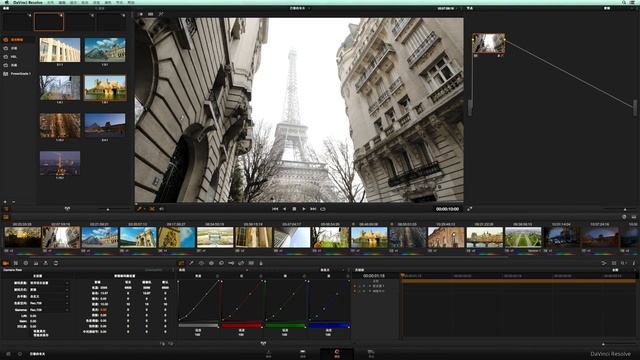The image size is (640, 360).
Task: Click the keyframe timecode 00:00:01:18
Action: 374,276
